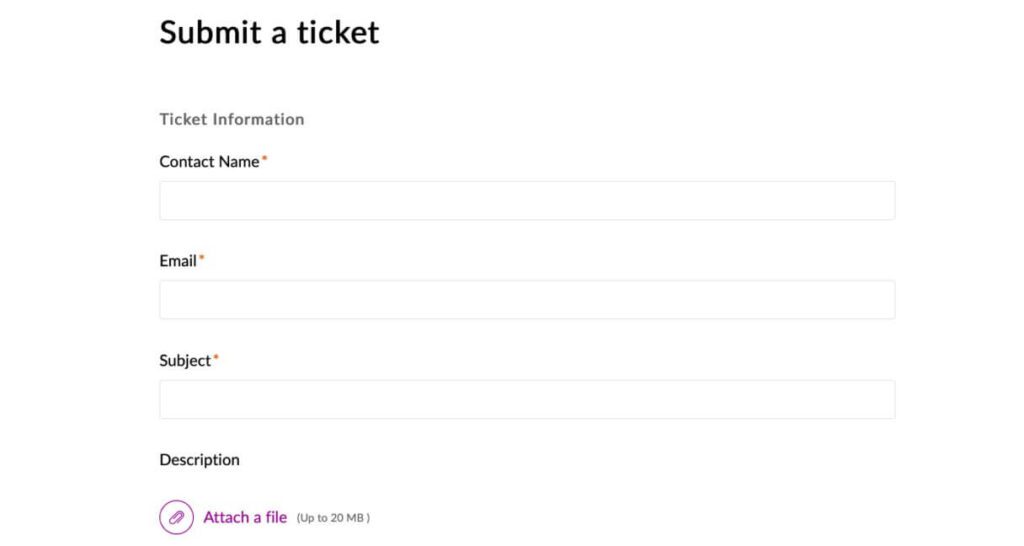Screen dimensions: 1024x546
Task: Click the required asterisk beside Contact Name
Action: click(x=265, y=158)
